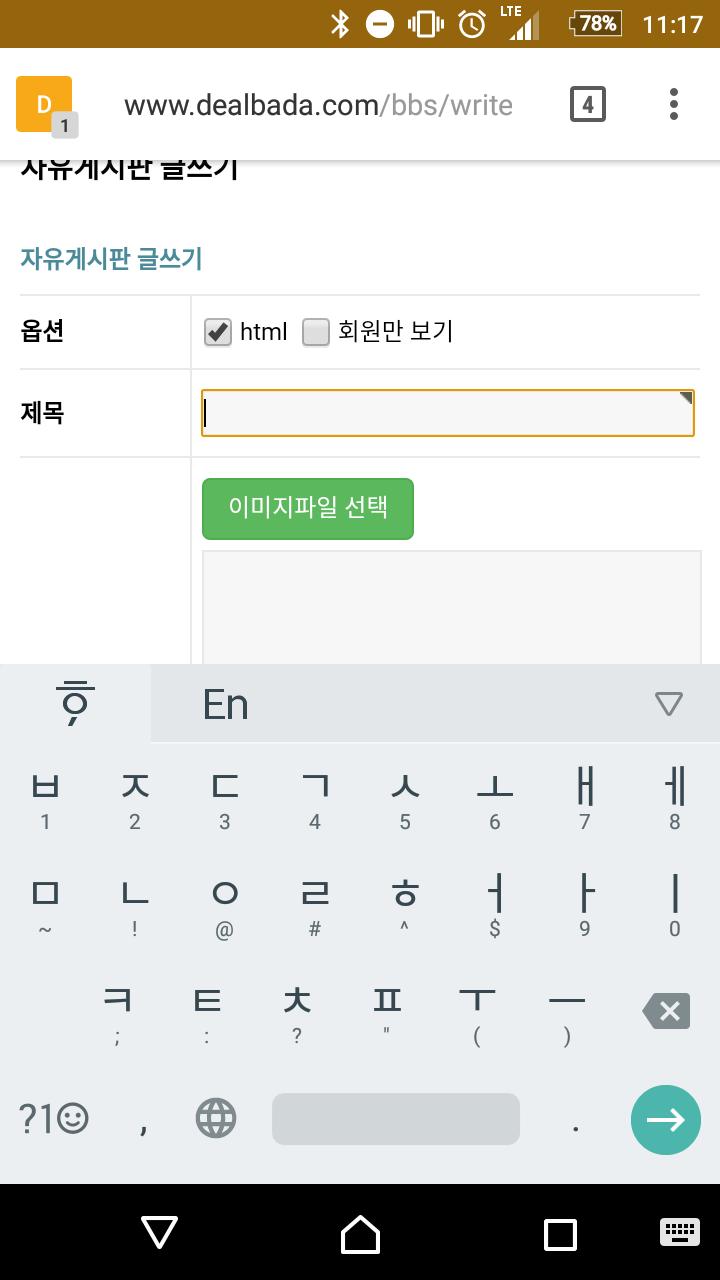720x1280 pixels.
Task: Tap the recent apps square button
Action: point(560,1233)
